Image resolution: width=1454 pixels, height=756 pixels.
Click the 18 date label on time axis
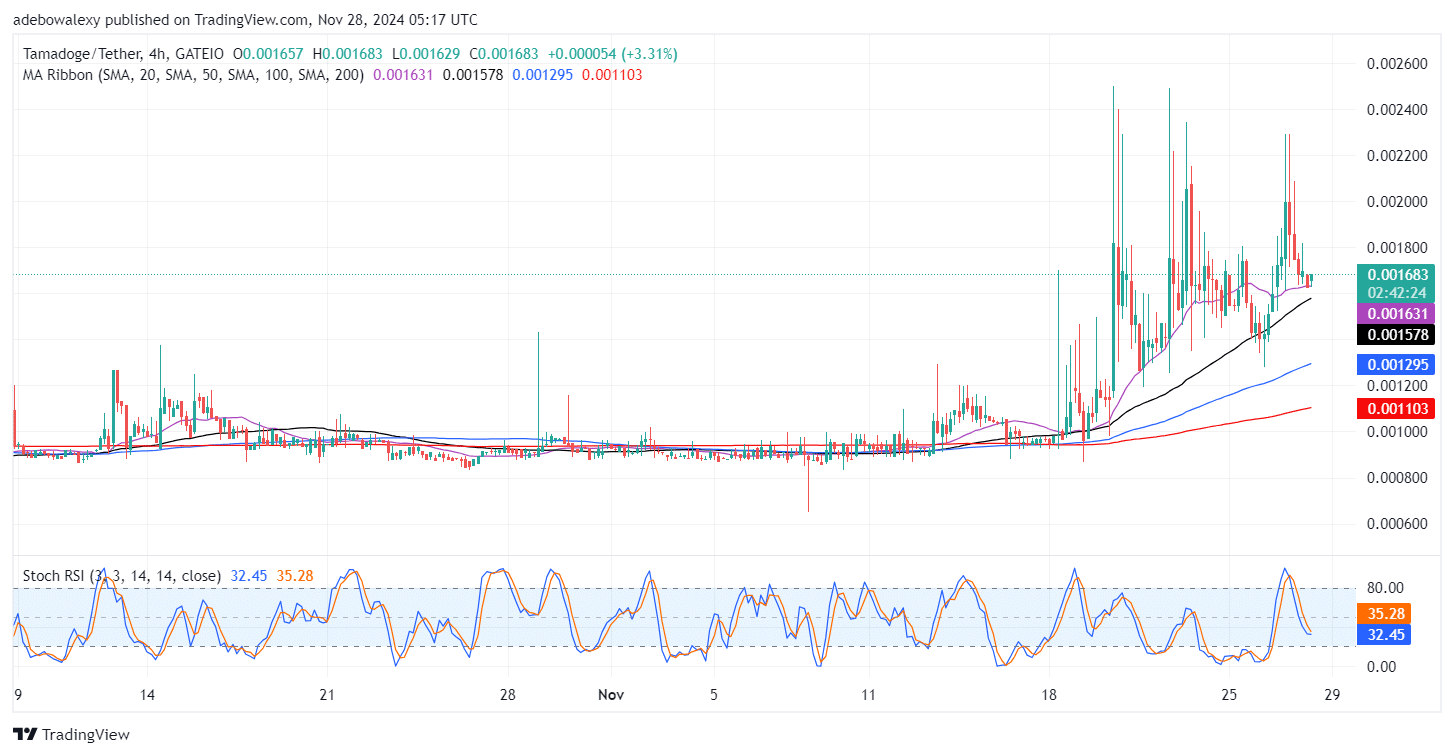[1049, 694]
